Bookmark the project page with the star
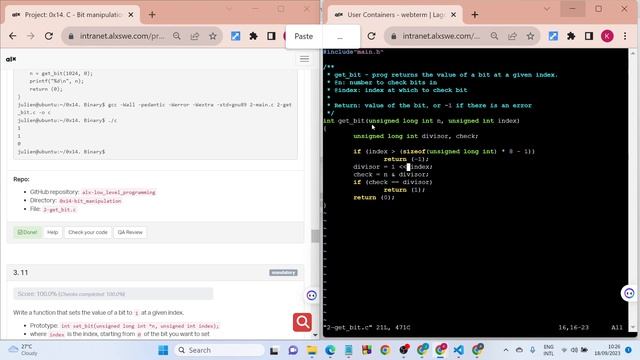The image size is (640, 360). [213, 36]
